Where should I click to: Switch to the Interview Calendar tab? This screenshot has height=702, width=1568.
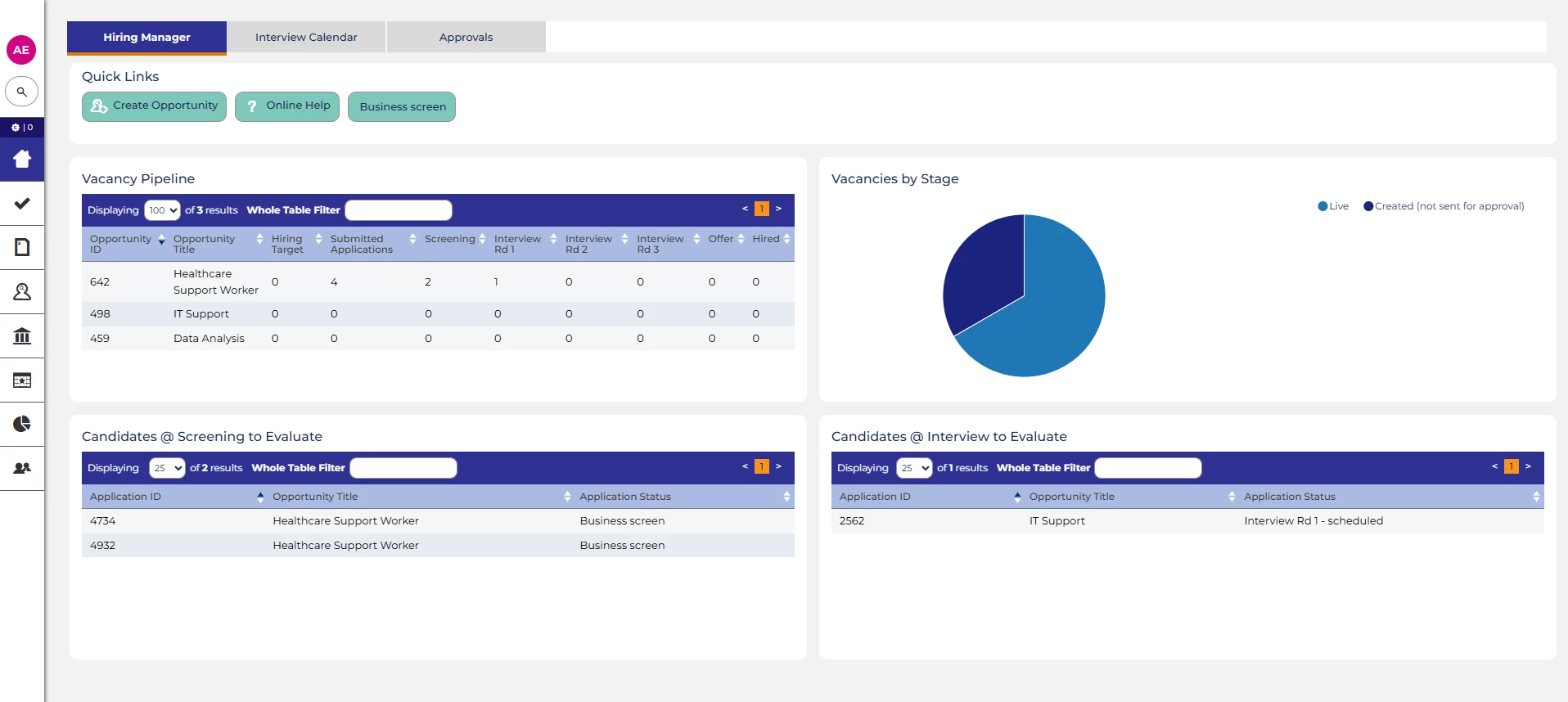pyautogui.click(x=306, y=38)
